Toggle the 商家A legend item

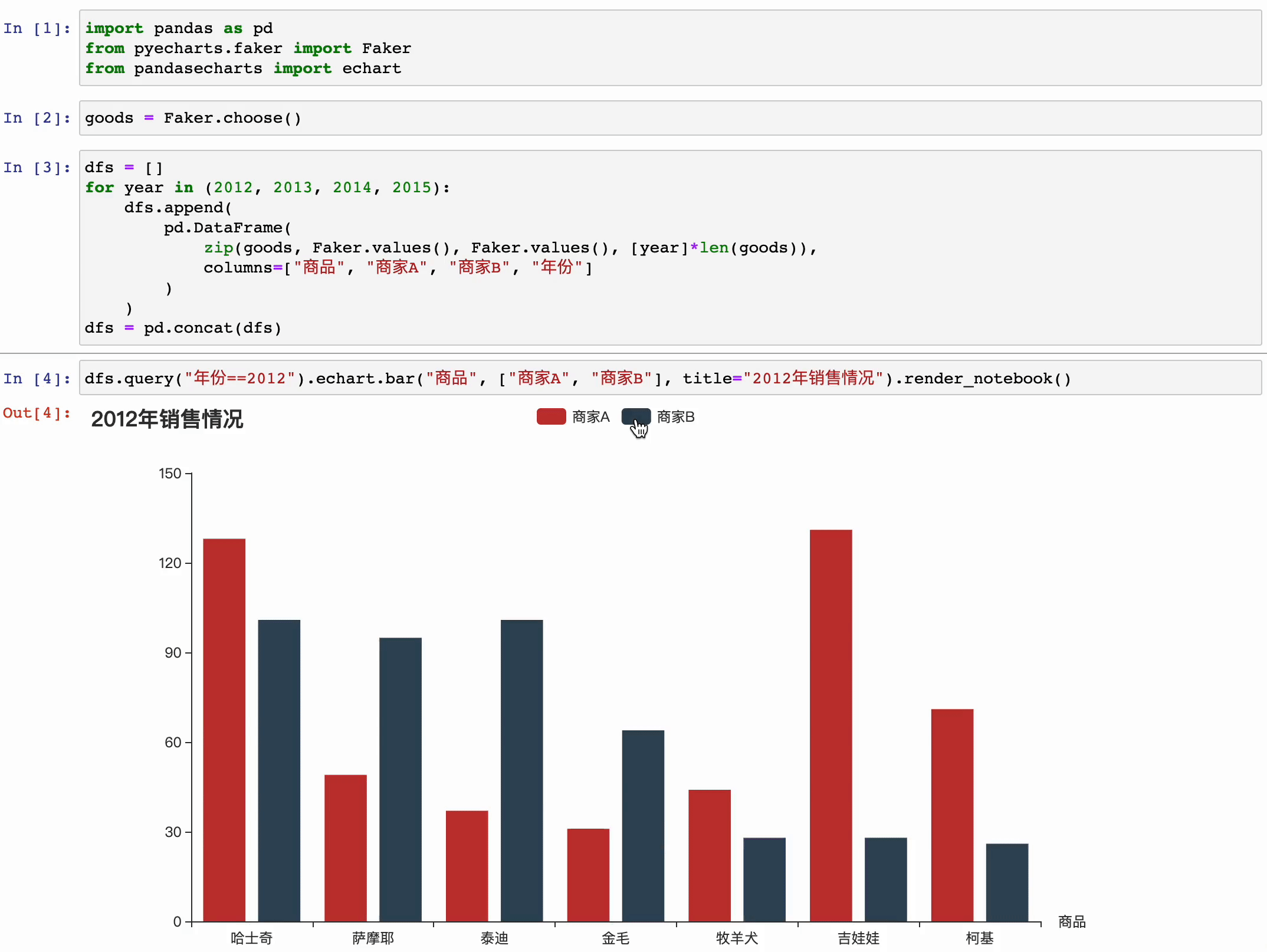(x=590, y=416)
